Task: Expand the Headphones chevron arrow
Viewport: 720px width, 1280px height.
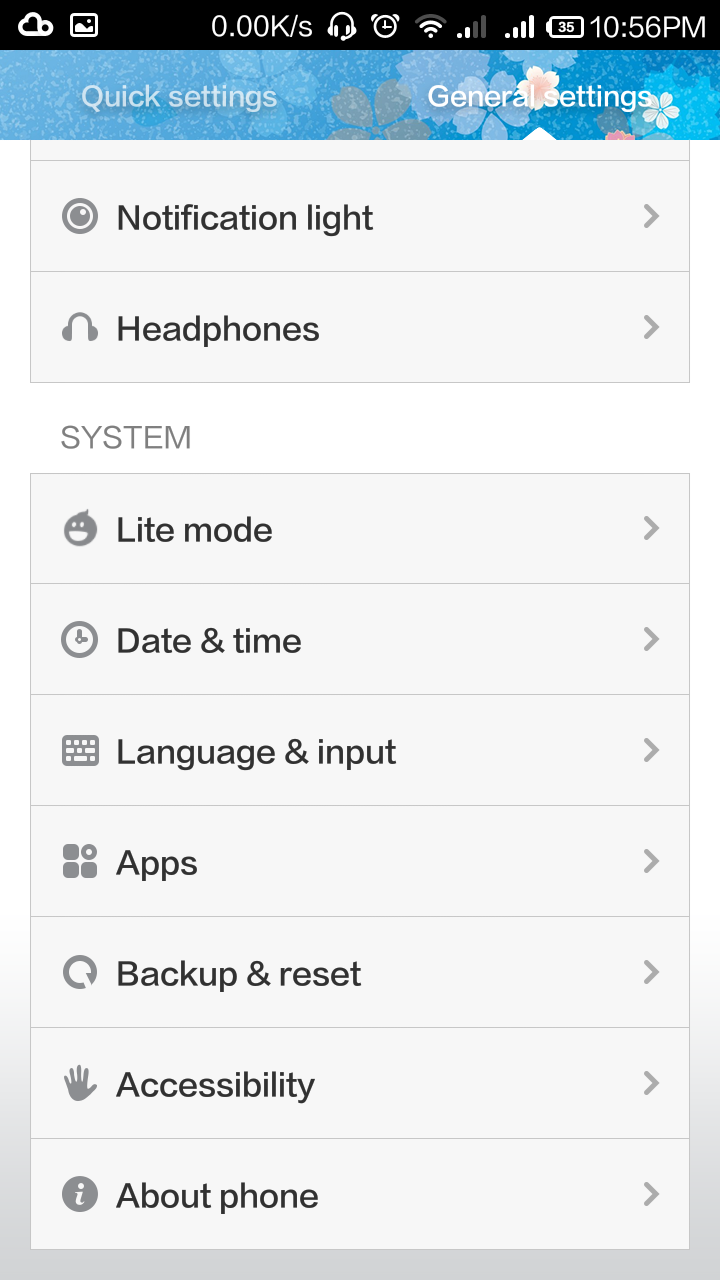Action: [x=651, y=327]
